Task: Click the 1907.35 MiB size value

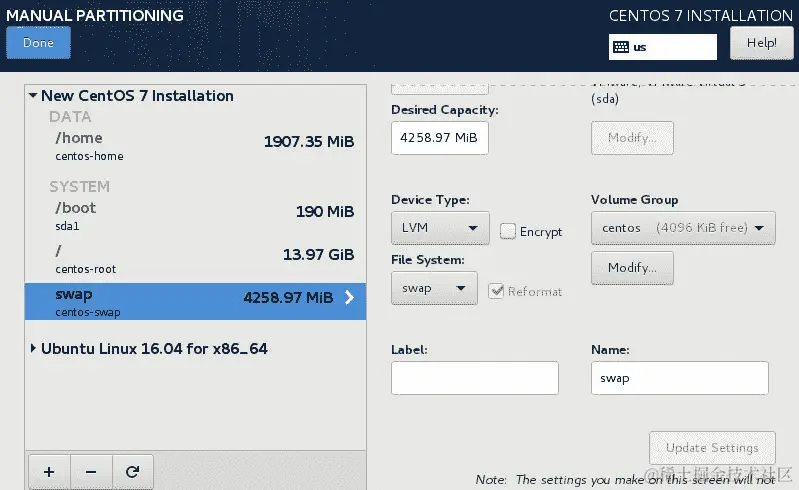Action: (x=309, y=141)
